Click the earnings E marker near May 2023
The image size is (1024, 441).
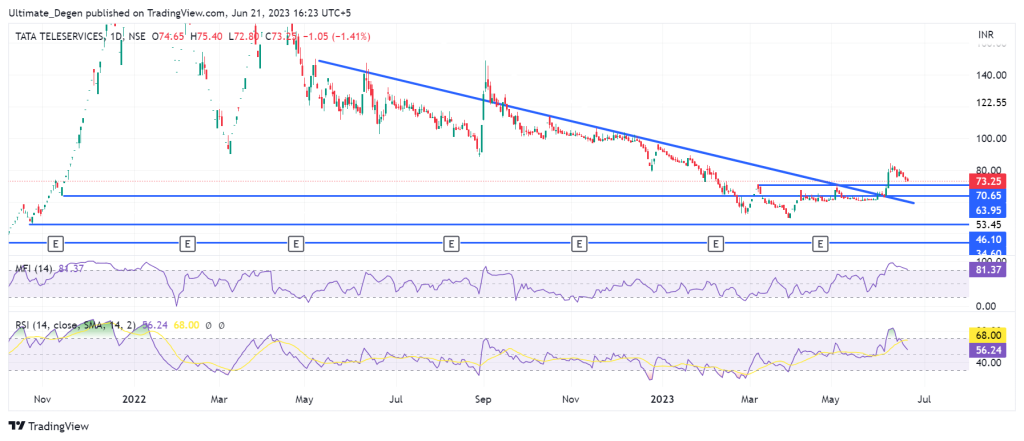click(x=820, y=244)
